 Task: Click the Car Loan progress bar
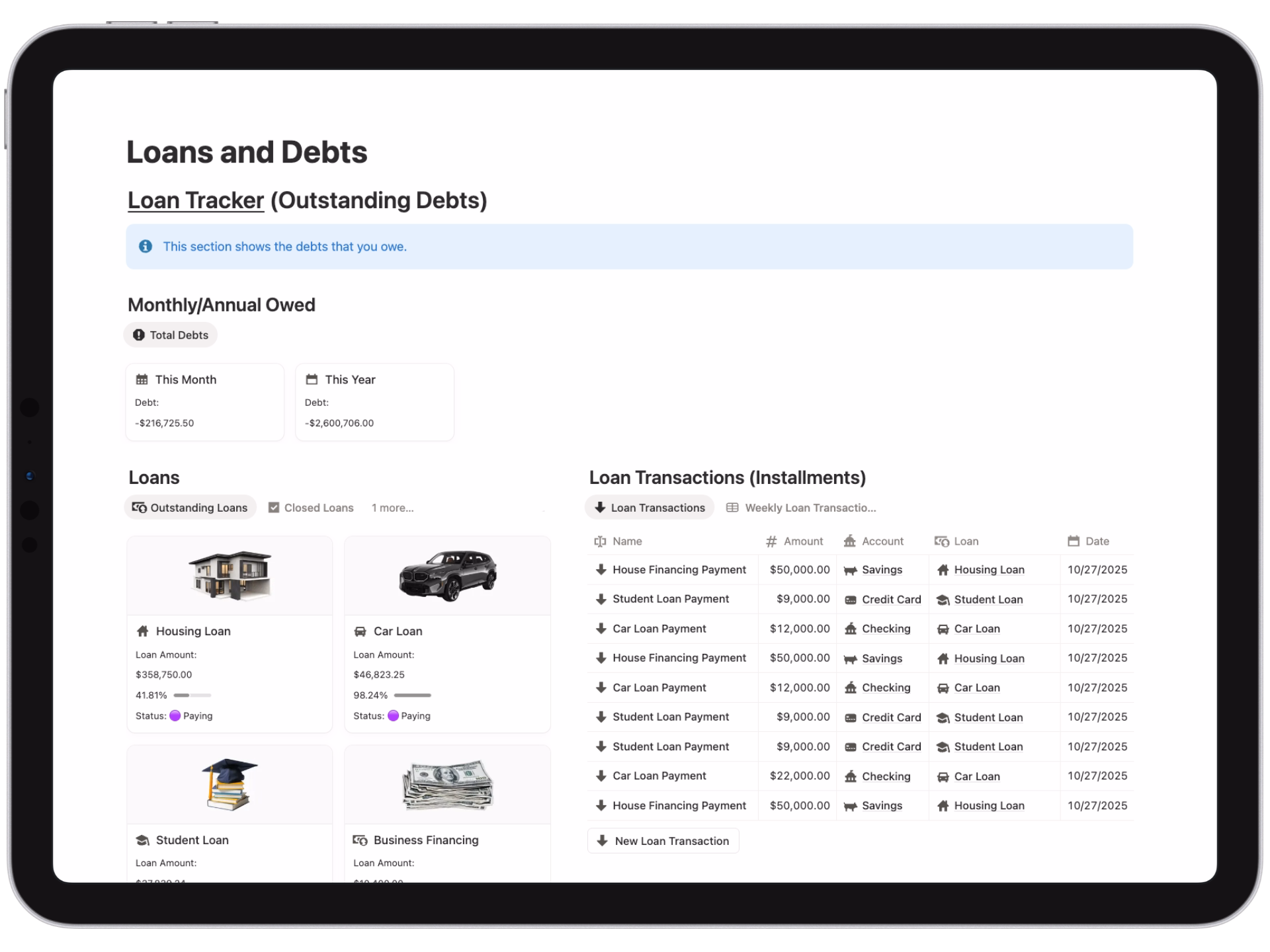tap(412, 695)
